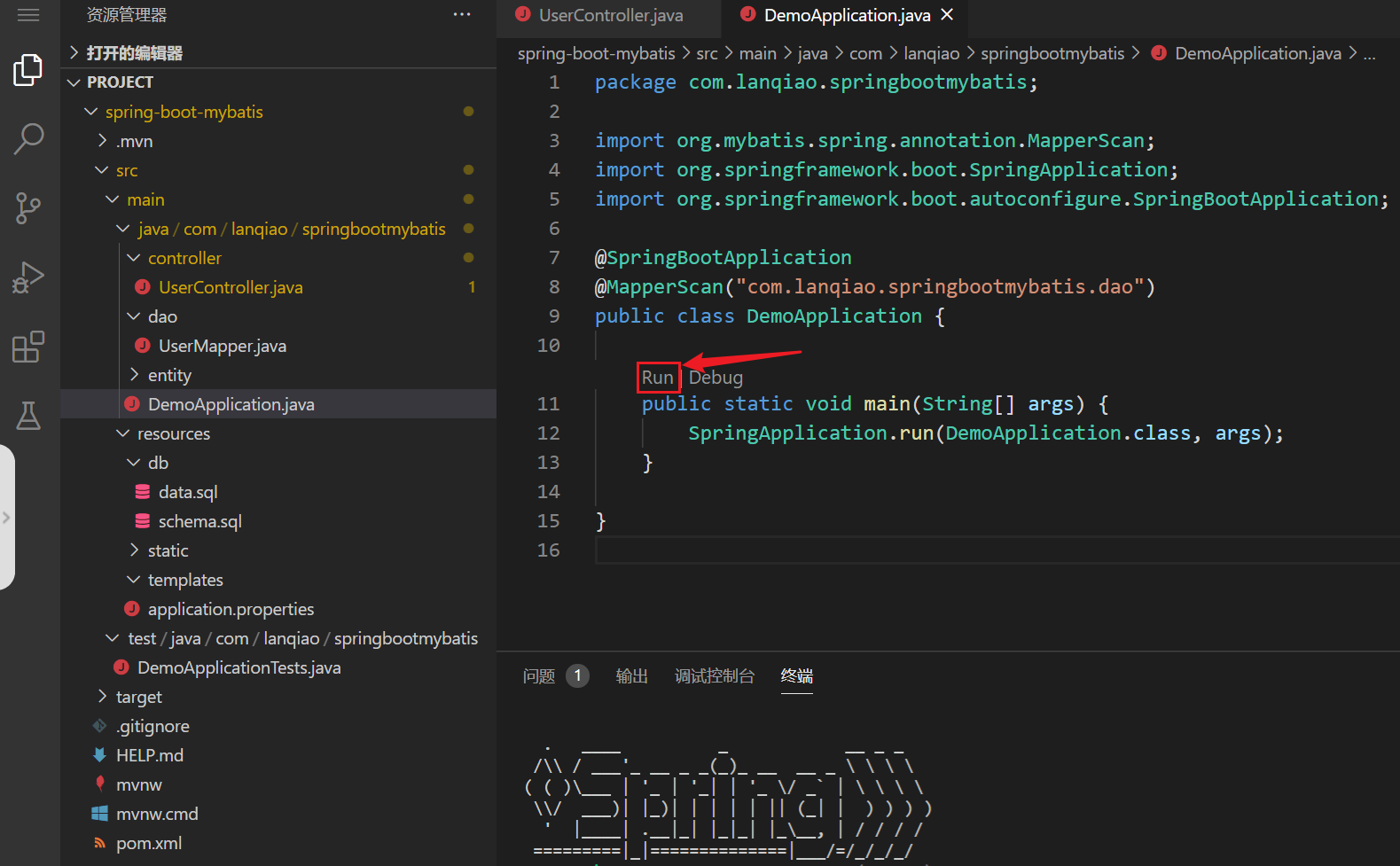Close the DemoApplication.java tab

pyautogui.click(x=947, y=15)
